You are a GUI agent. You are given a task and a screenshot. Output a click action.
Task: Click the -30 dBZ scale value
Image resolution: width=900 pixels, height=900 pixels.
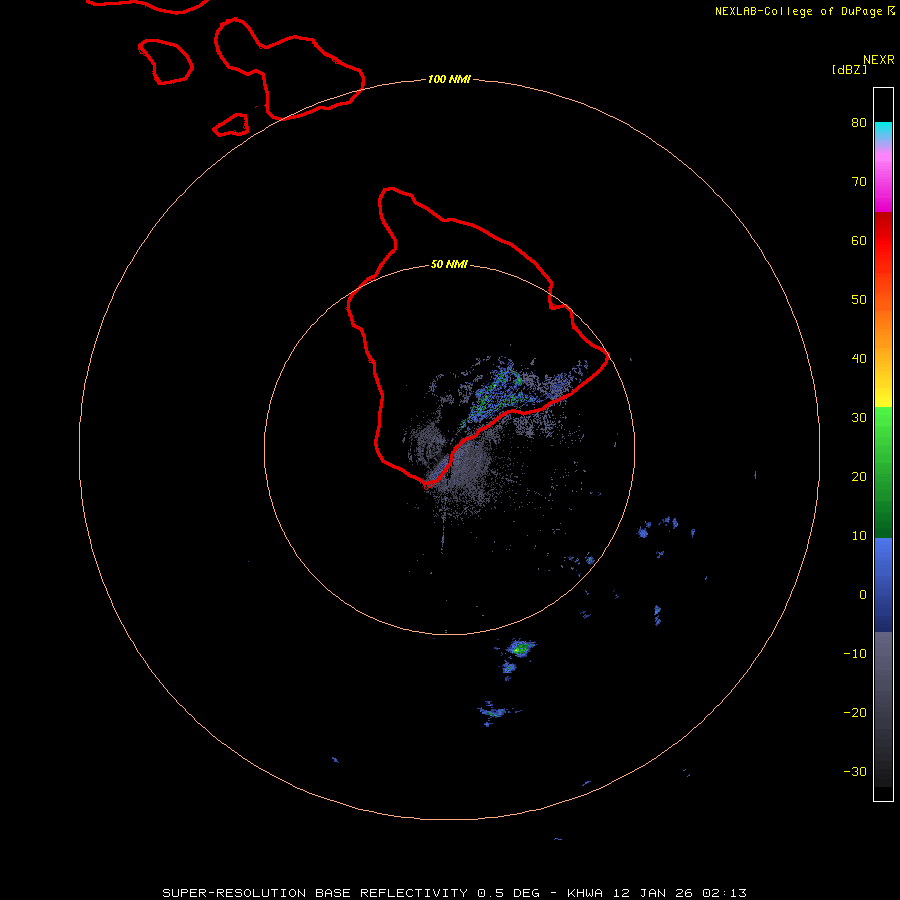[855, 771]
